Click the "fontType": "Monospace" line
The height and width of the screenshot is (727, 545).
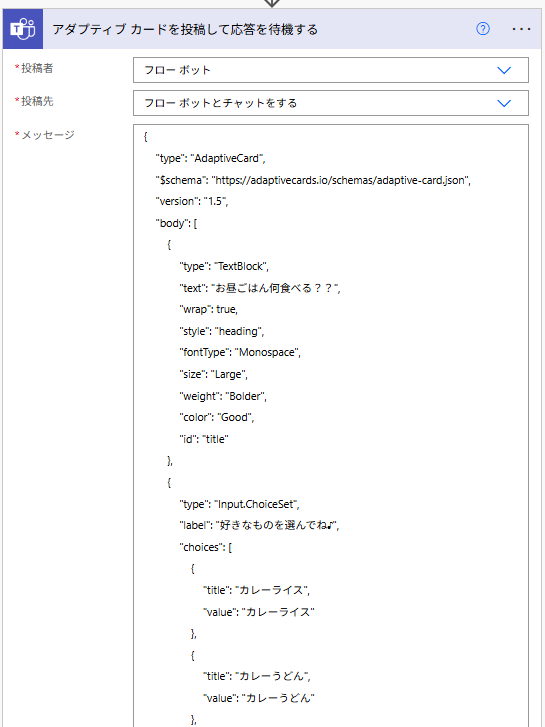[x=240, y=352]
